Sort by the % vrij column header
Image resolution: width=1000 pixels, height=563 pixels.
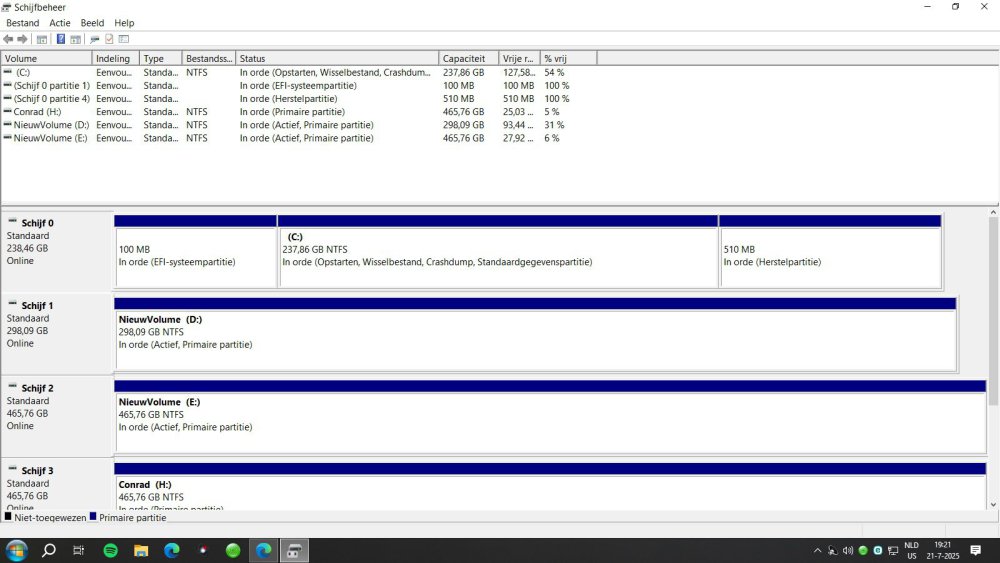568,58
